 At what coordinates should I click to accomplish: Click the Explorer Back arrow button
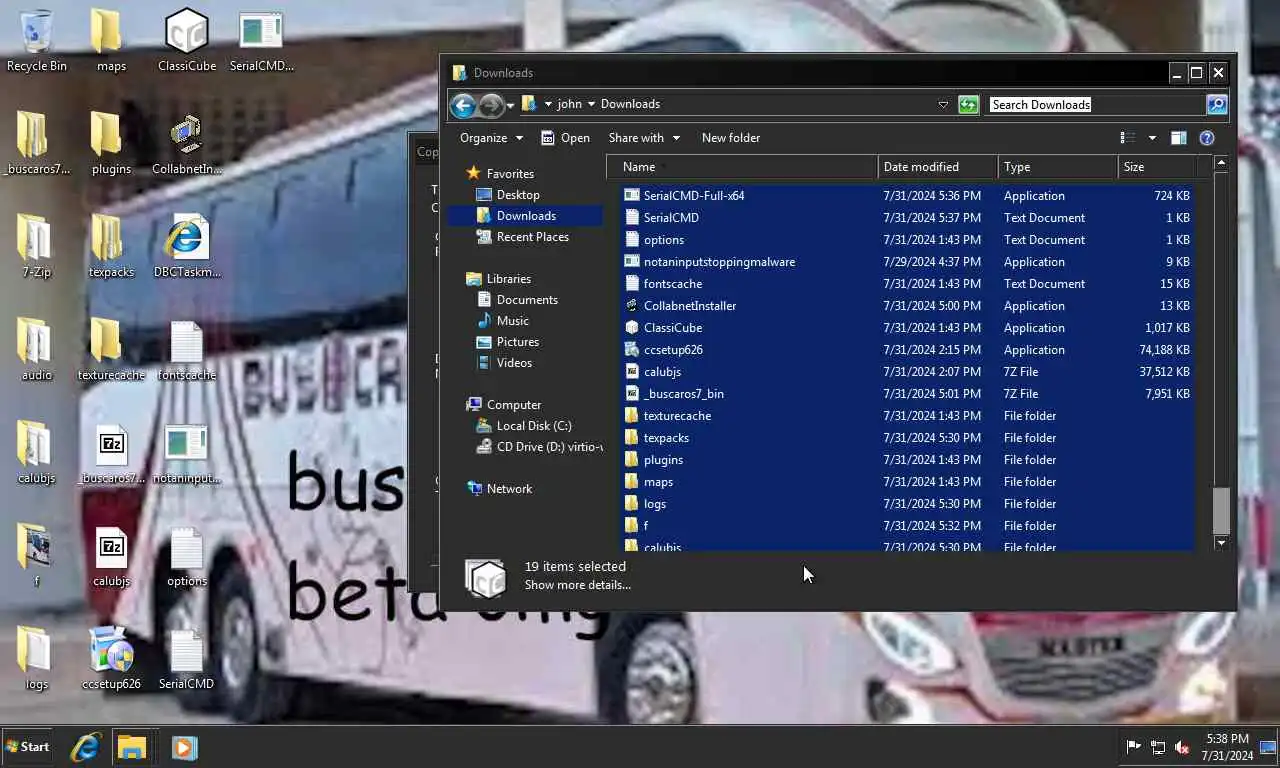pos(462,104)
